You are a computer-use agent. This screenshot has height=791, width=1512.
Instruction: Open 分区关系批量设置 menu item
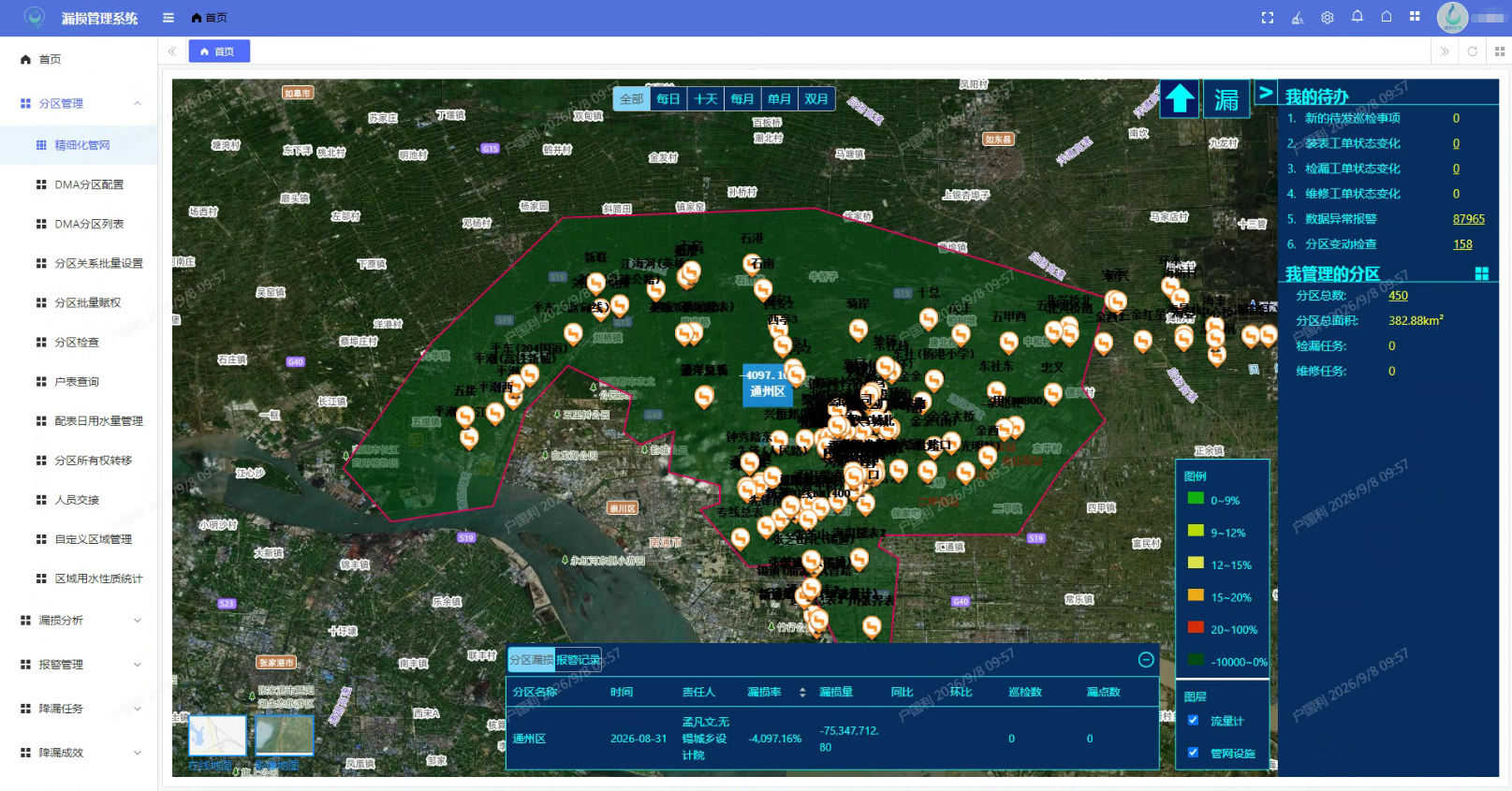[79, 263]
